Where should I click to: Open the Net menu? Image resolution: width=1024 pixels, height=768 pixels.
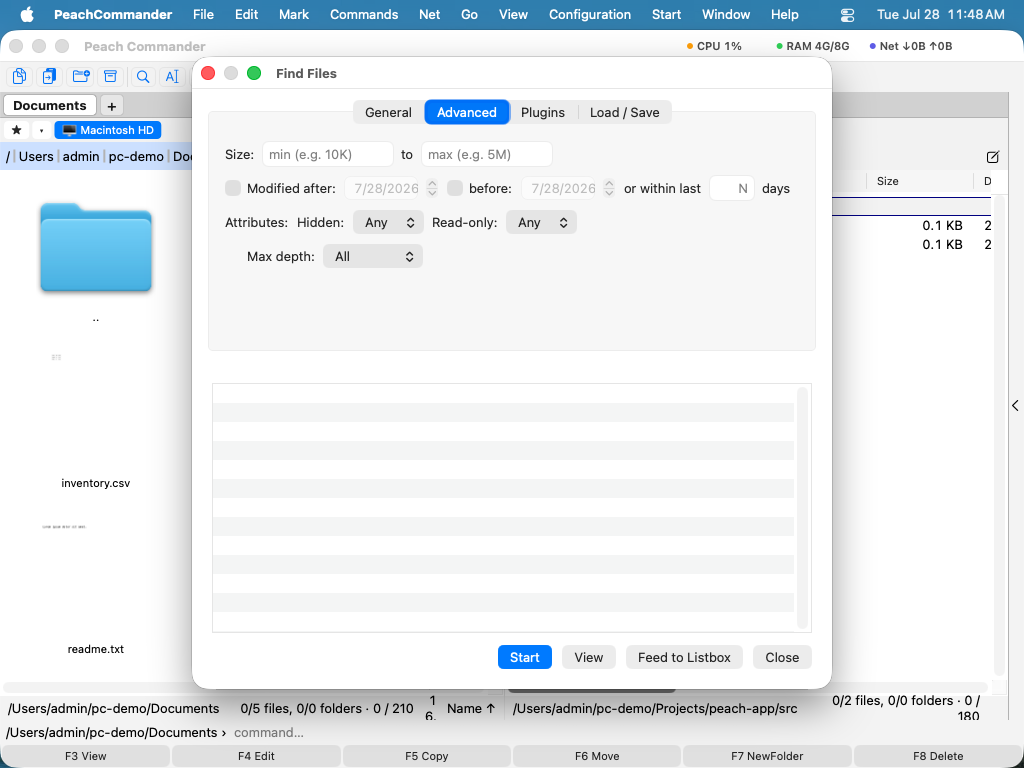tap(430, 14)
